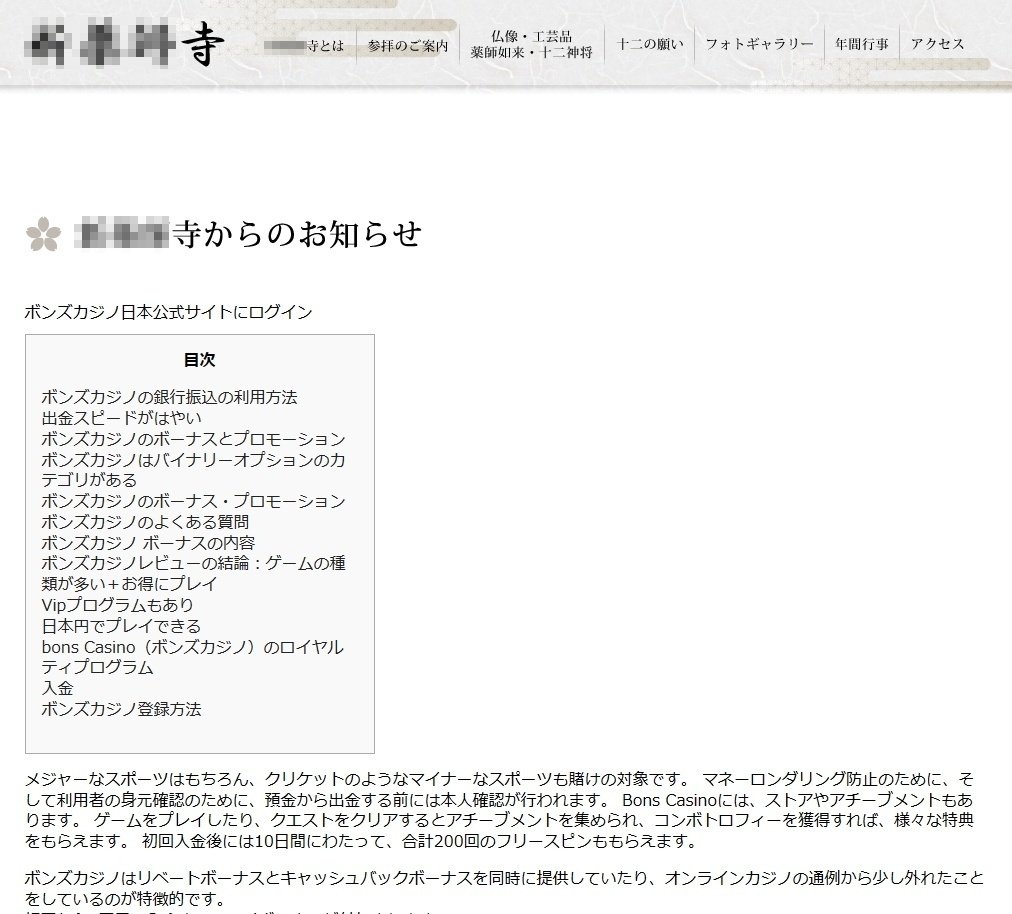This screenshot has height=914, width=1012.
Task: Click the flower icon beside the announcement heading
Action: click(x=40, y=234)
